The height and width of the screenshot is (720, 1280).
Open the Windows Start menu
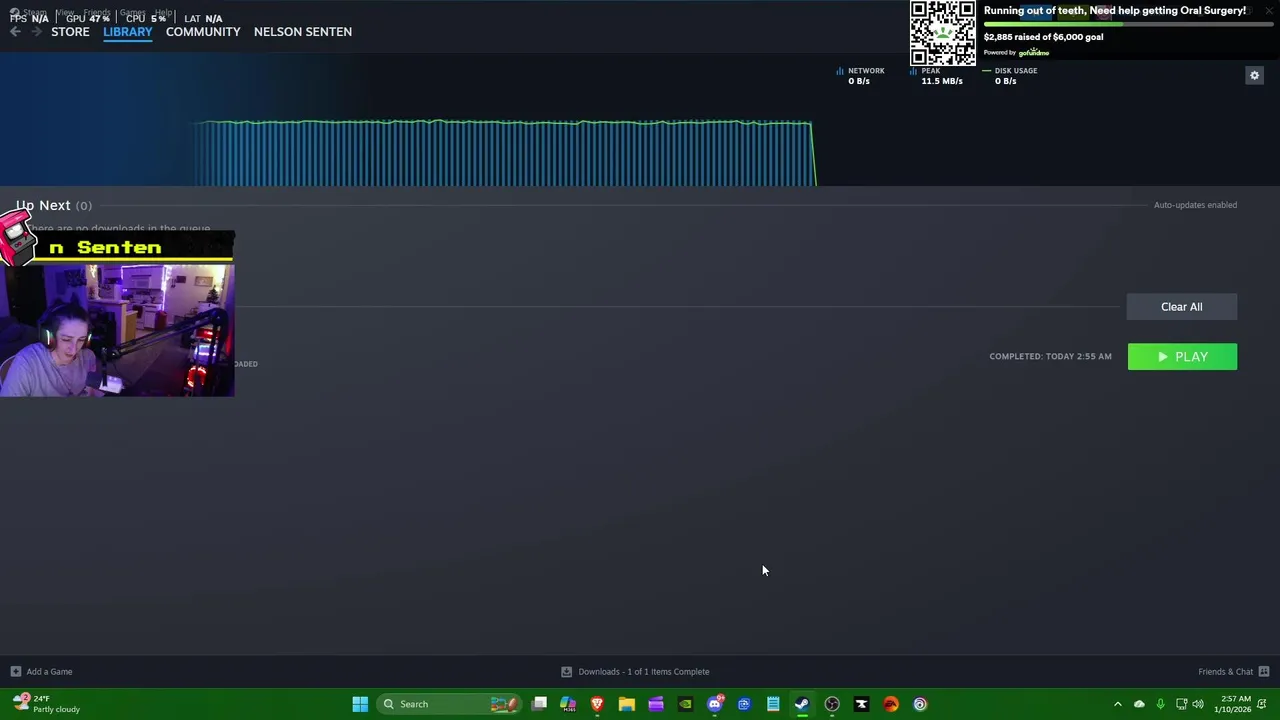pos(360,704)
